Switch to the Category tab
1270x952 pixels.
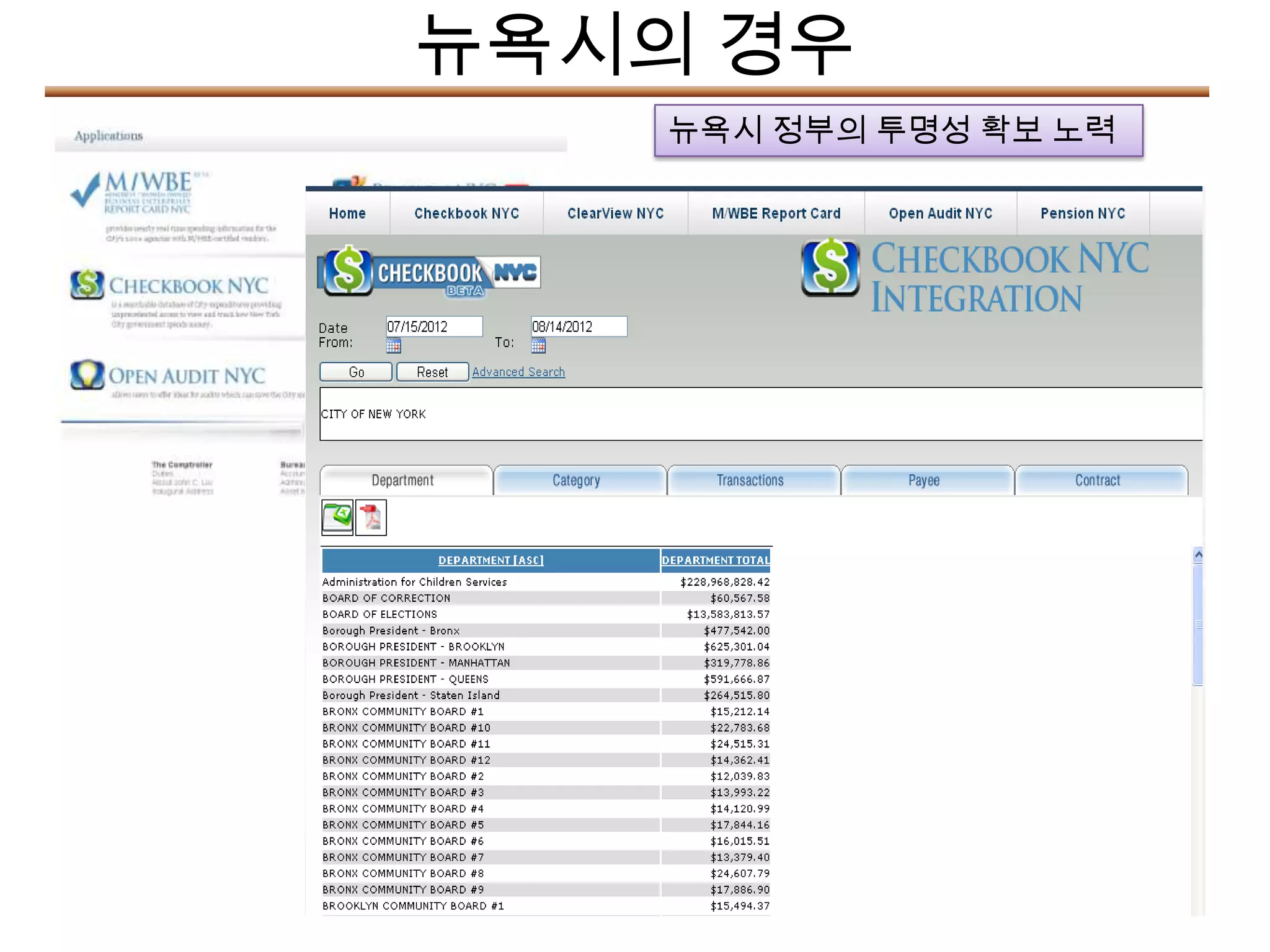pyautogui.click(x=580, y=480)
